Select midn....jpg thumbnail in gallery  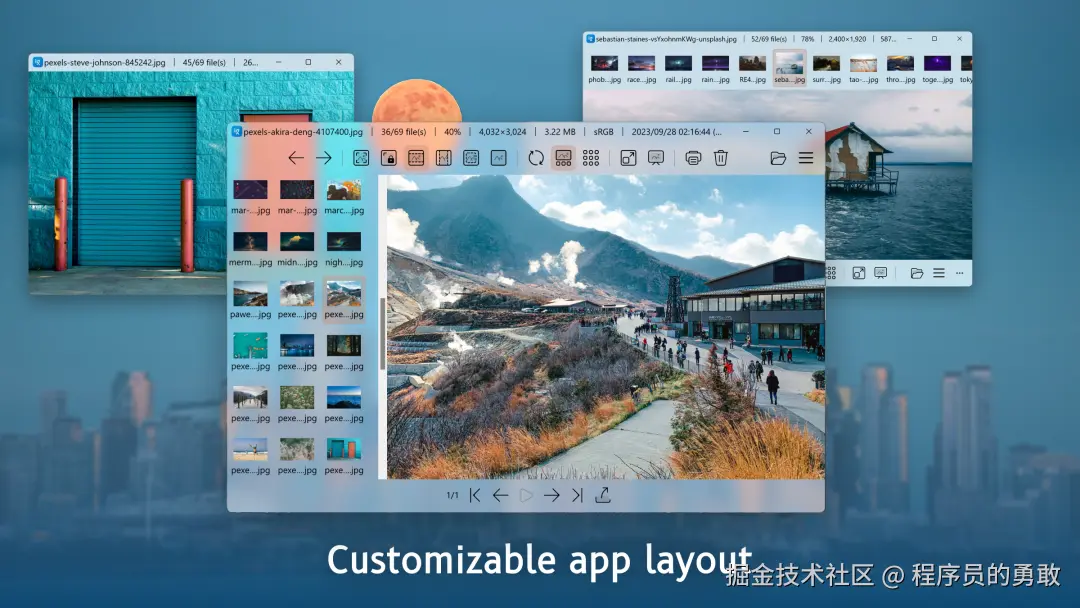point(297,249)
